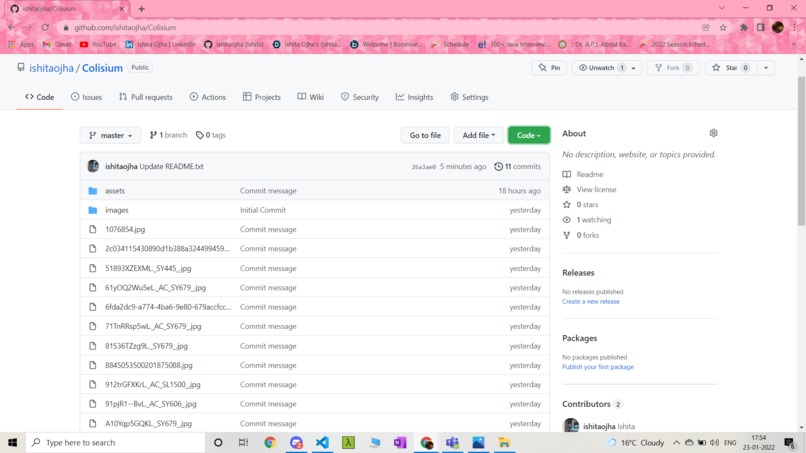Open OneNote from taskbar
806x453 pixels.
point(400,442)
